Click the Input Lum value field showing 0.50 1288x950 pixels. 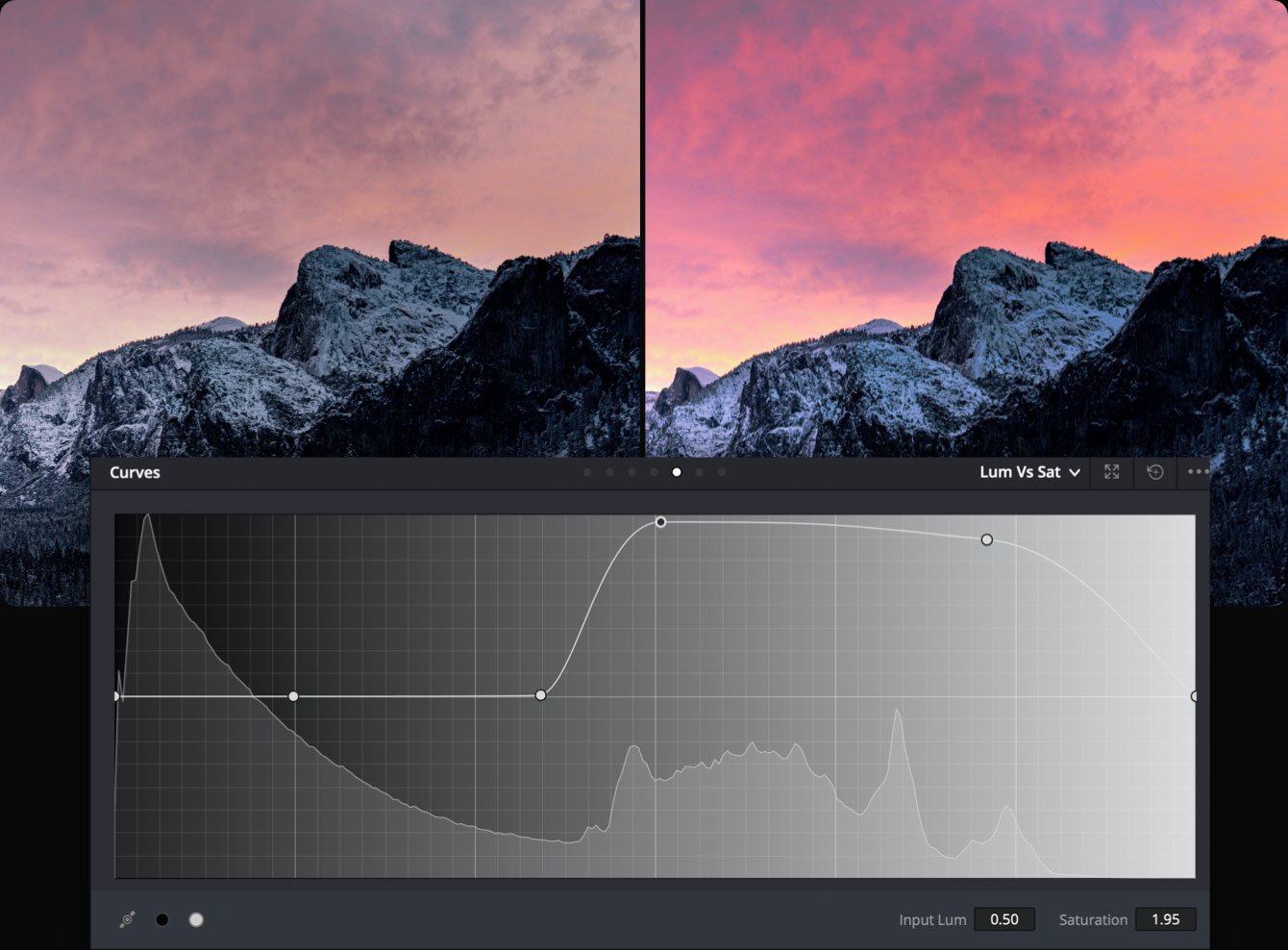(1004, 919)
